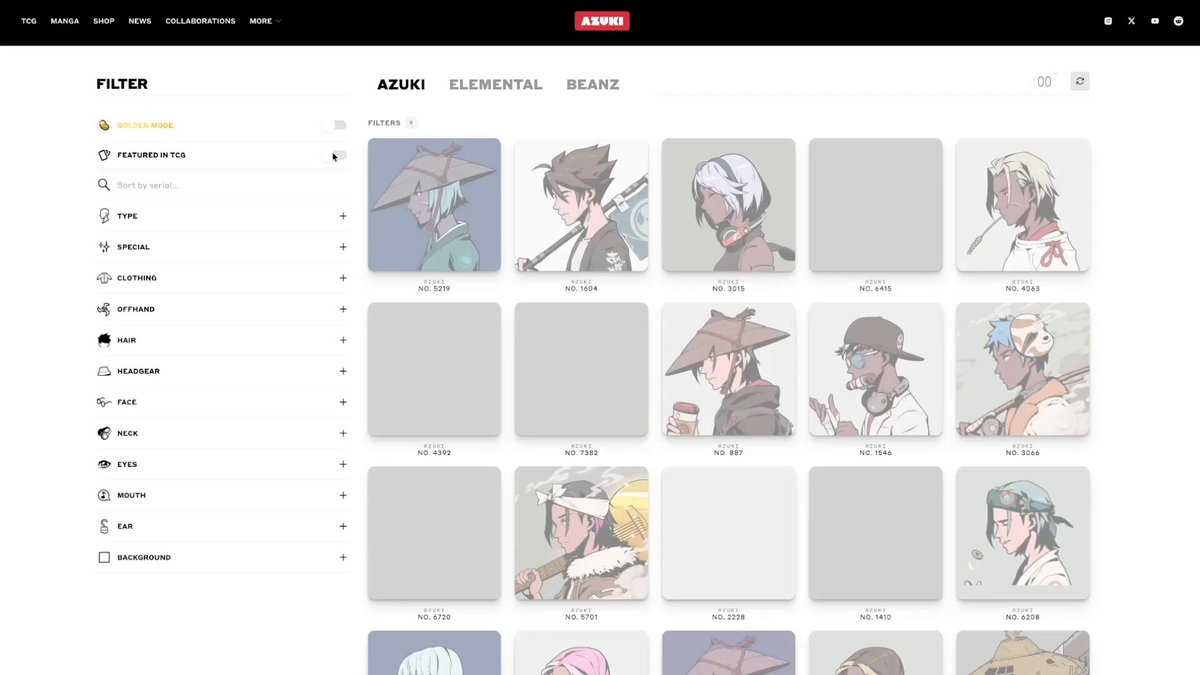Expand NECK filter with plus button
Image resolution: width=1200 pixels, height=675 pixels.
(x=343, y=433)
